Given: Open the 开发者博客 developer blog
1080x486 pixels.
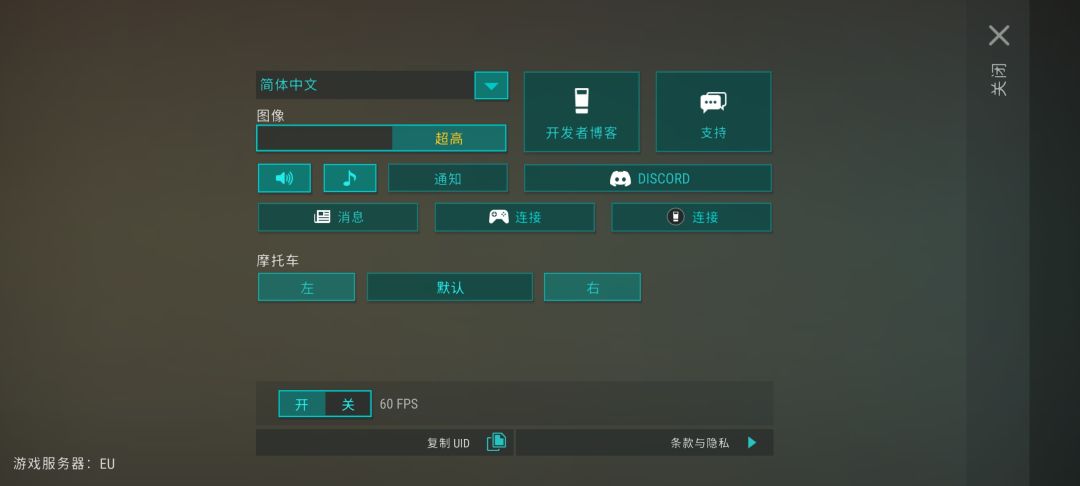Looking at the screenshot, I should coord(581,112).
